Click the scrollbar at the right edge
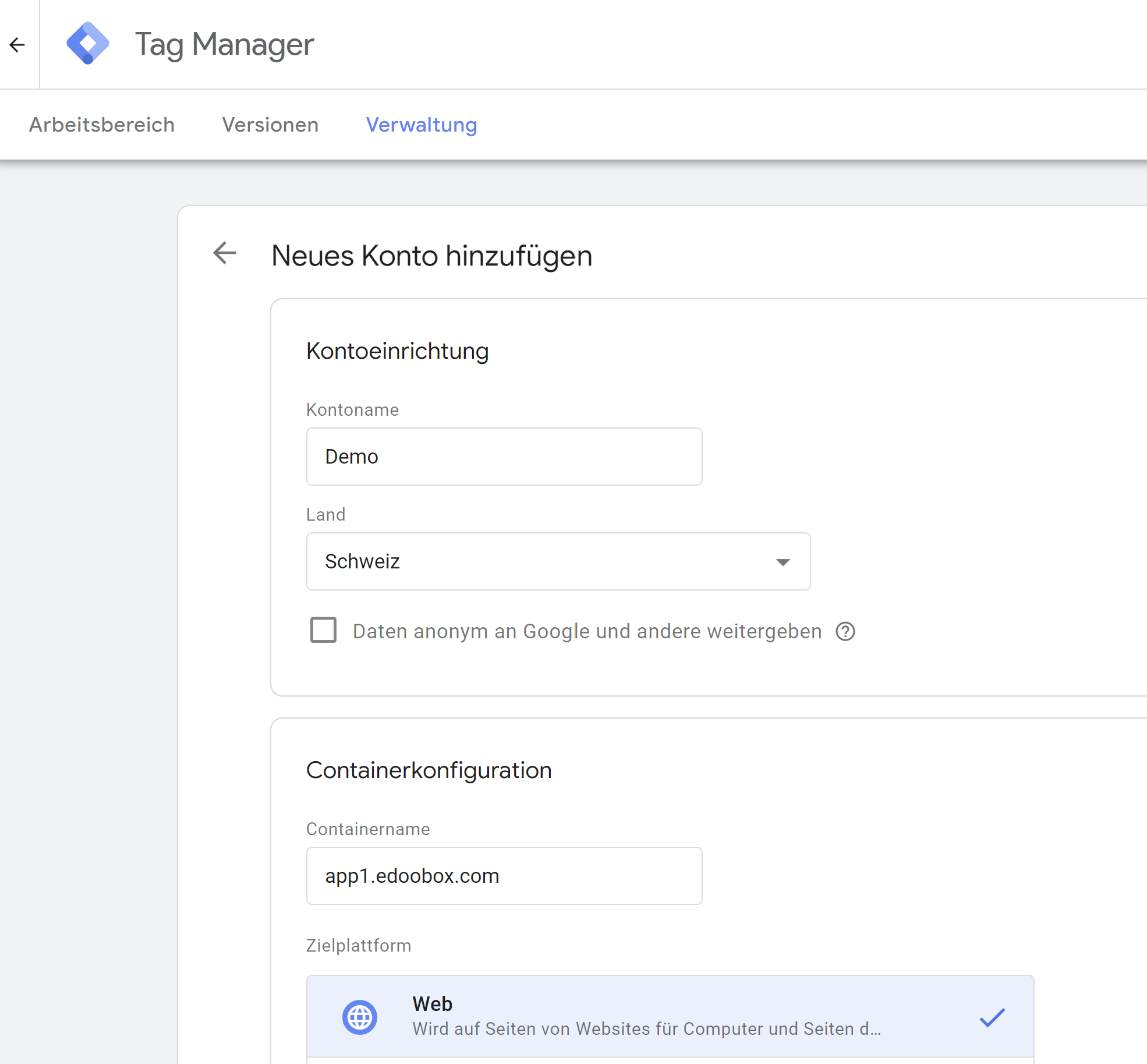 1142,524
